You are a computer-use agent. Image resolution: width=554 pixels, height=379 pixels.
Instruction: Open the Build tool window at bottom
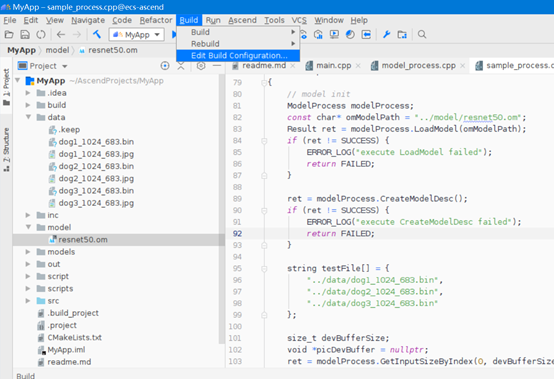pos(25,376)
